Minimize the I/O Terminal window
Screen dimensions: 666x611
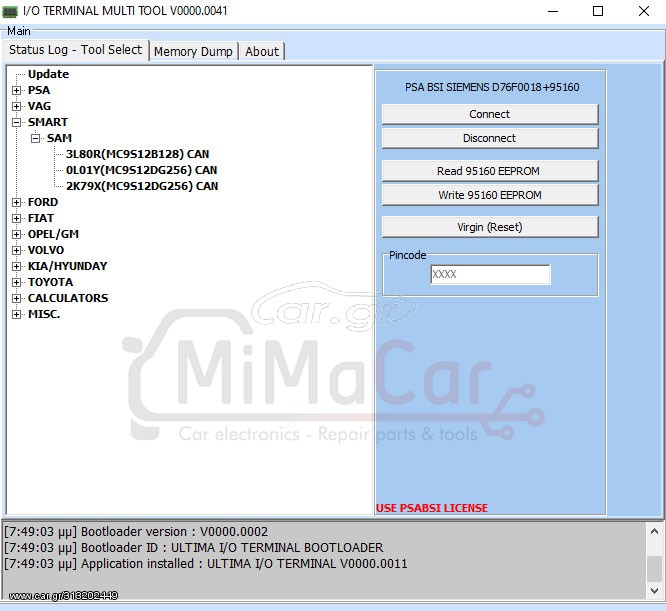coord(553,11)
